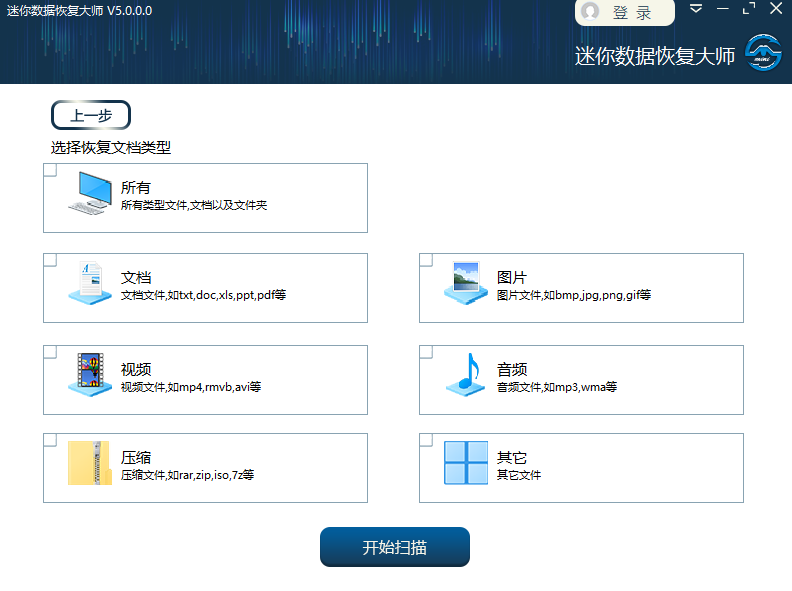Tick the 压缩 compressed files checkbox
Viewport: 792px width, 591px height.
point(50,440)
